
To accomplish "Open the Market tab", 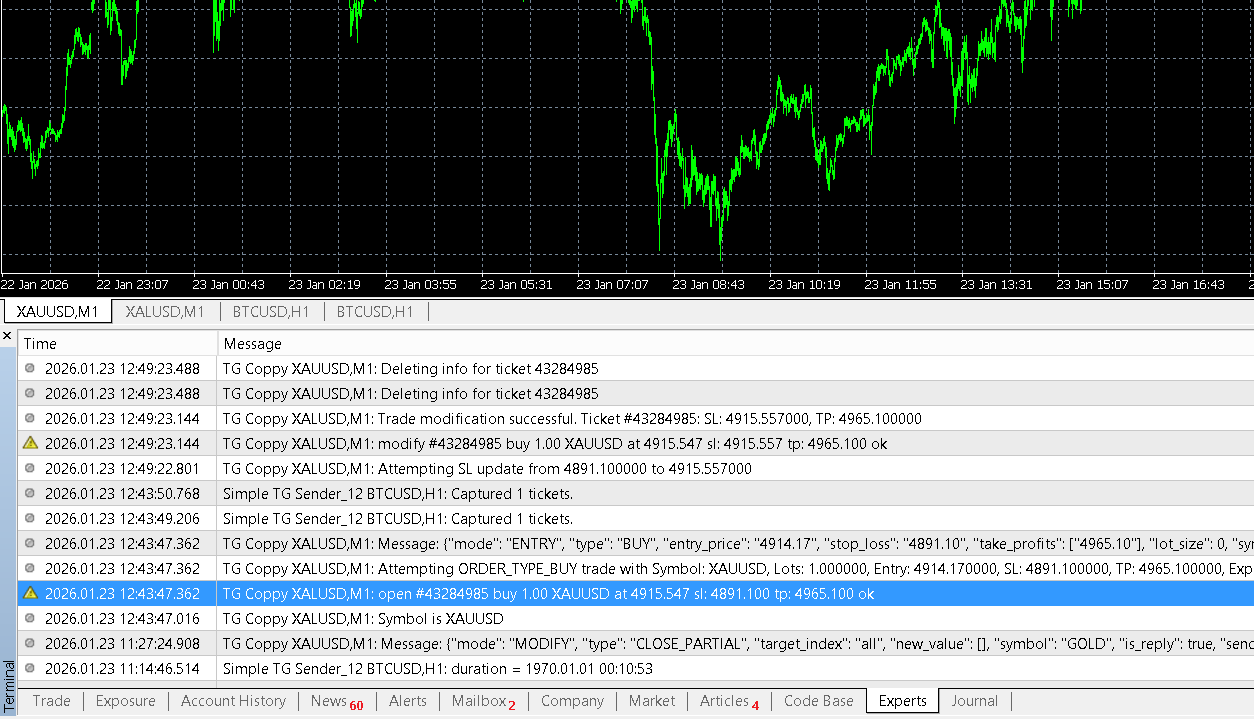I will [x=652, y=701].
